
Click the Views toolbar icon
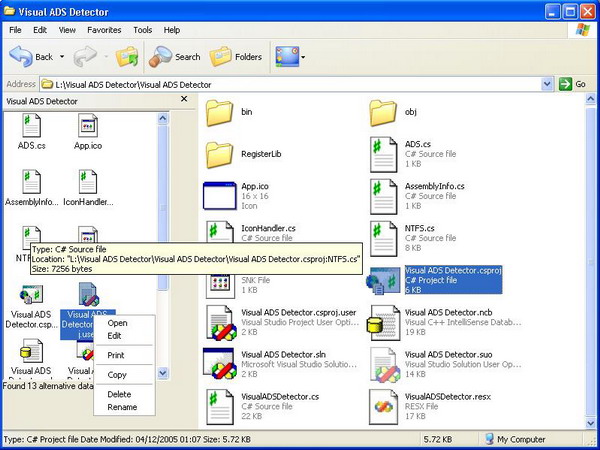(287, 57)
